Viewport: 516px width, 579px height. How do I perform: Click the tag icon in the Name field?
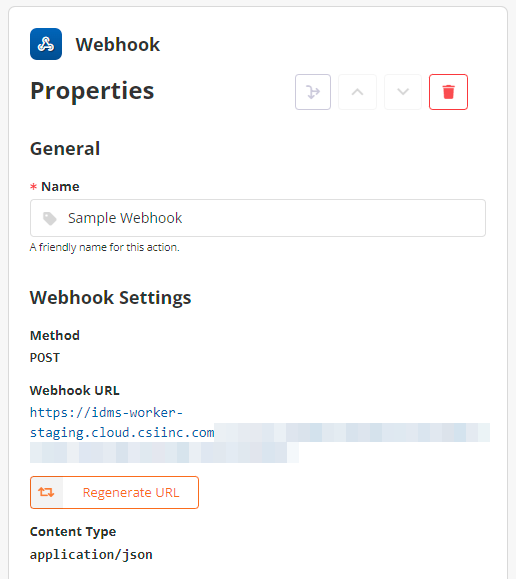point(49,218)
